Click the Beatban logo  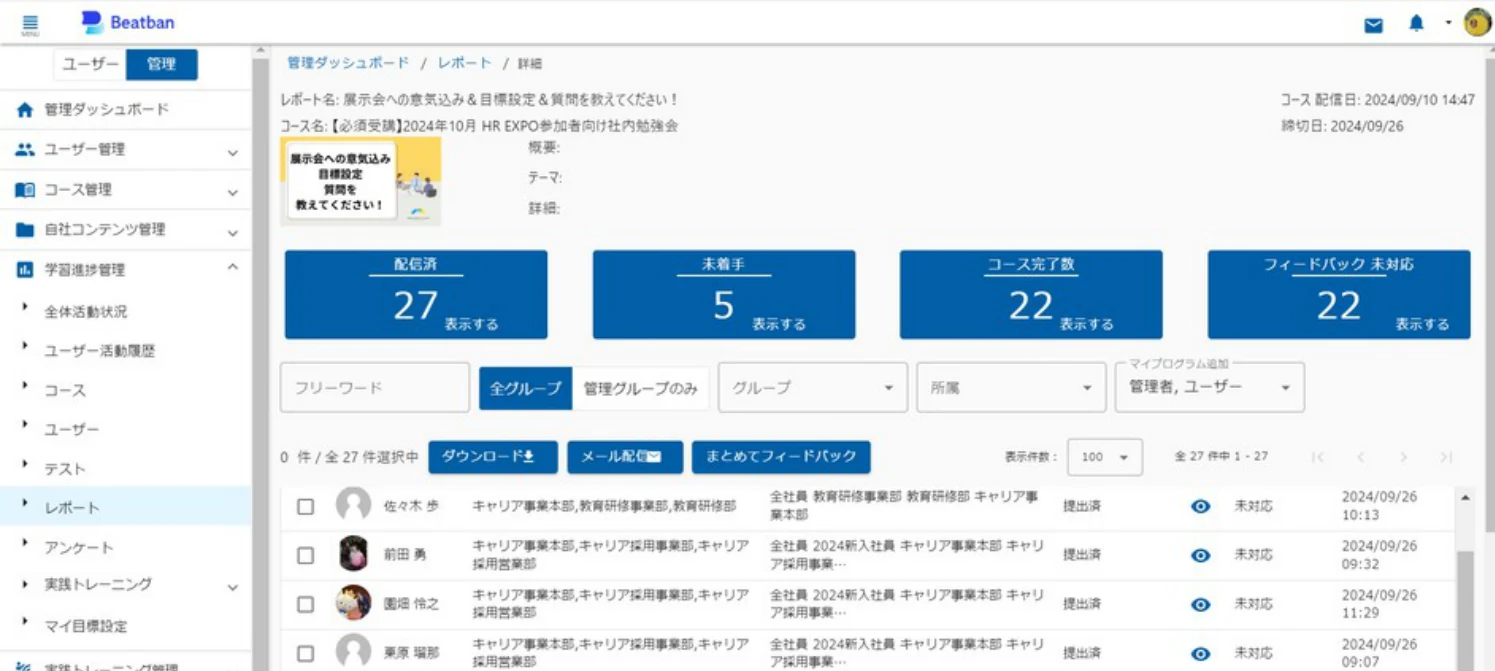click(x=128, y=22)
